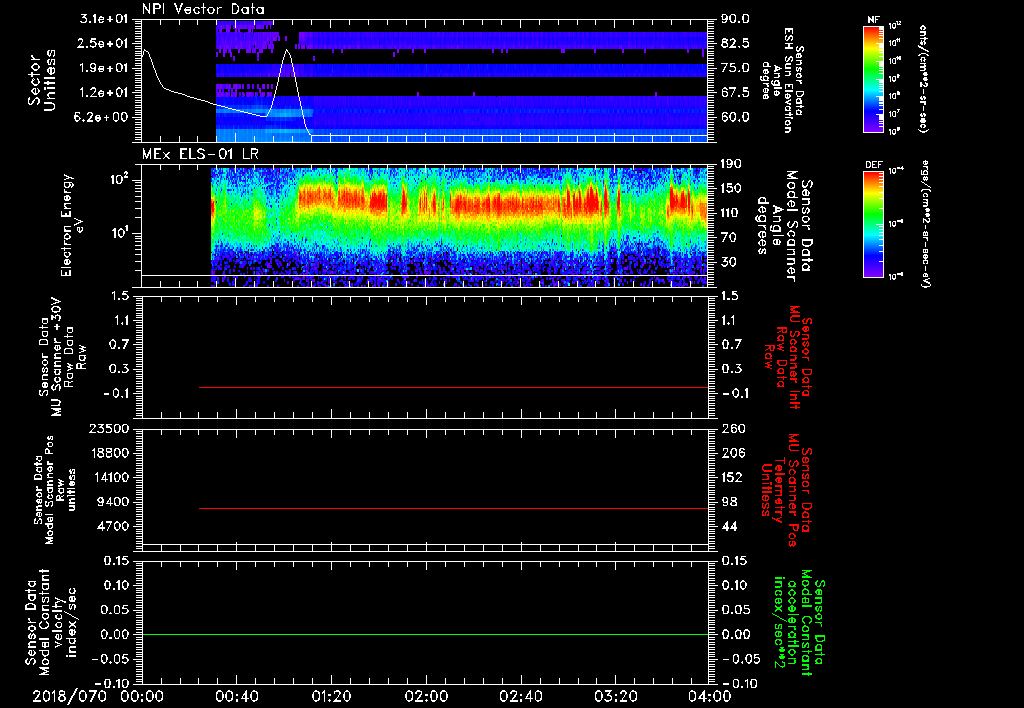Click the '3.1e+01' sector tick label
1024x708 pixels.
point(103,19)
